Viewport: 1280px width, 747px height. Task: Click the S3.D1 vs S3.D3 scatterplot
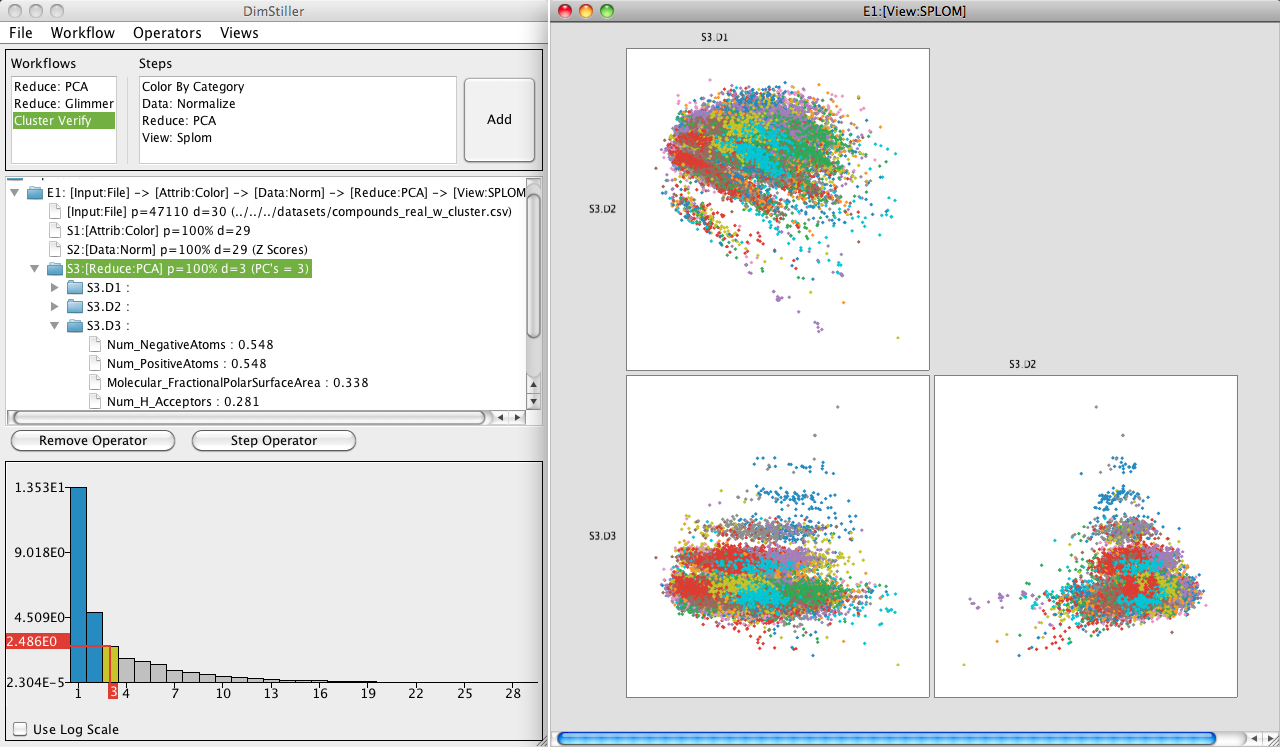pyautogui.click(x=778, y=536)
